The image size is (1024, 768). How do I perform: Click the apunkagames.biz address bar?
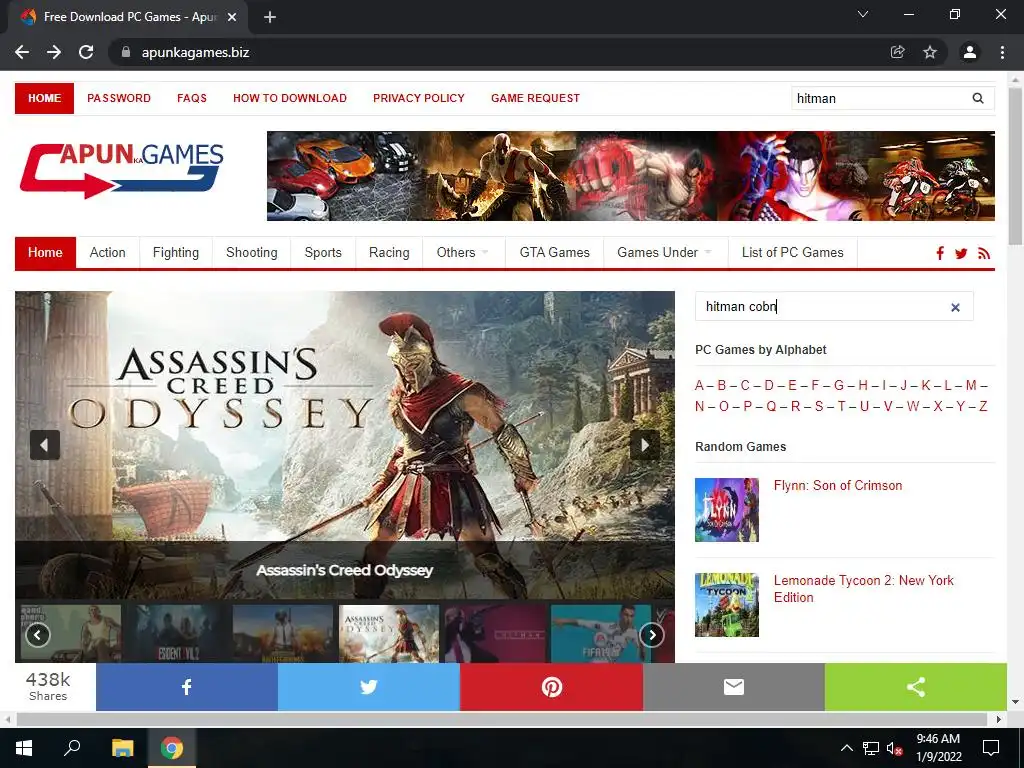[496, 52]
